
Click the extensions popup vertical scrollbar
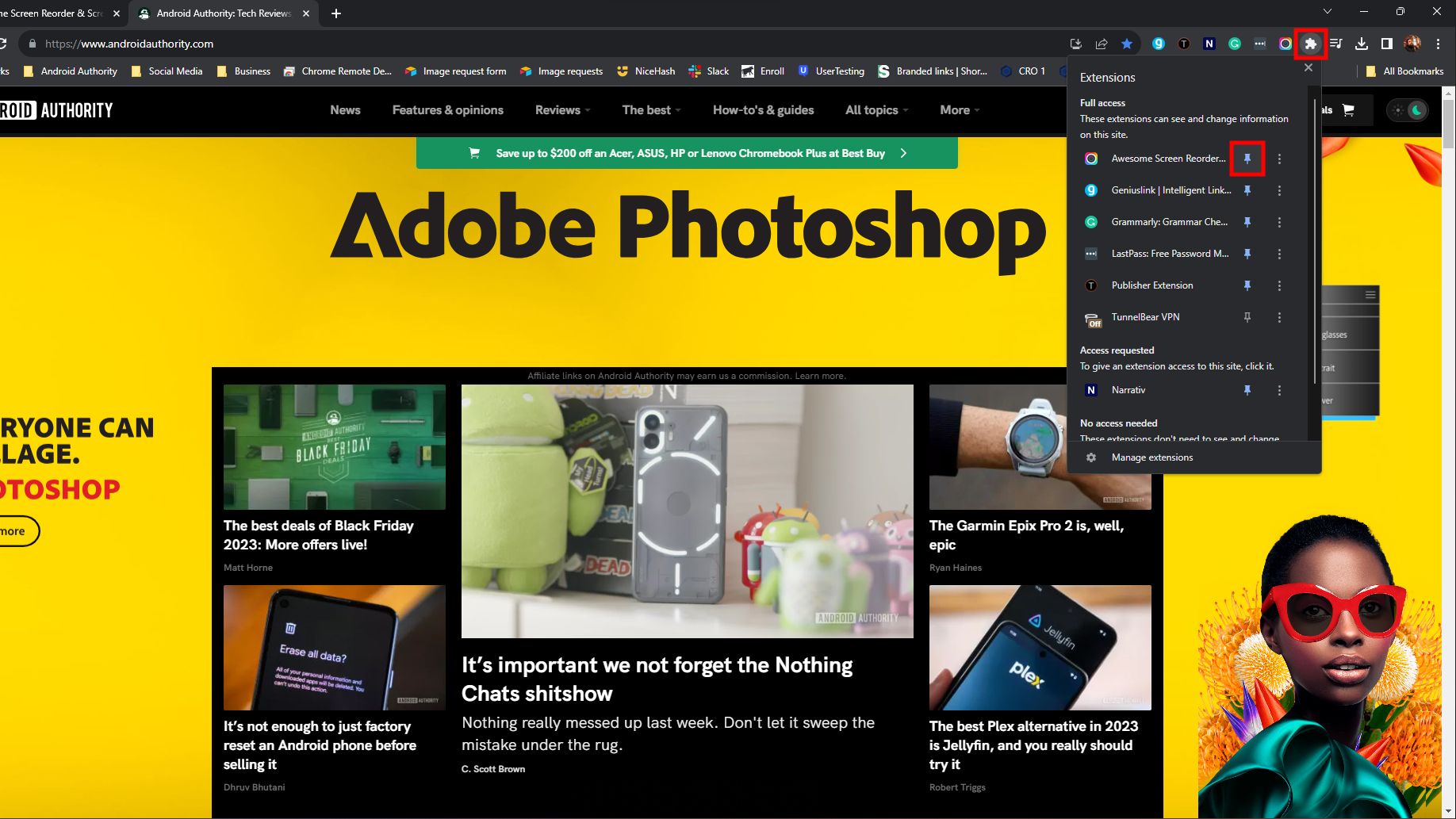click(1315, 238)
